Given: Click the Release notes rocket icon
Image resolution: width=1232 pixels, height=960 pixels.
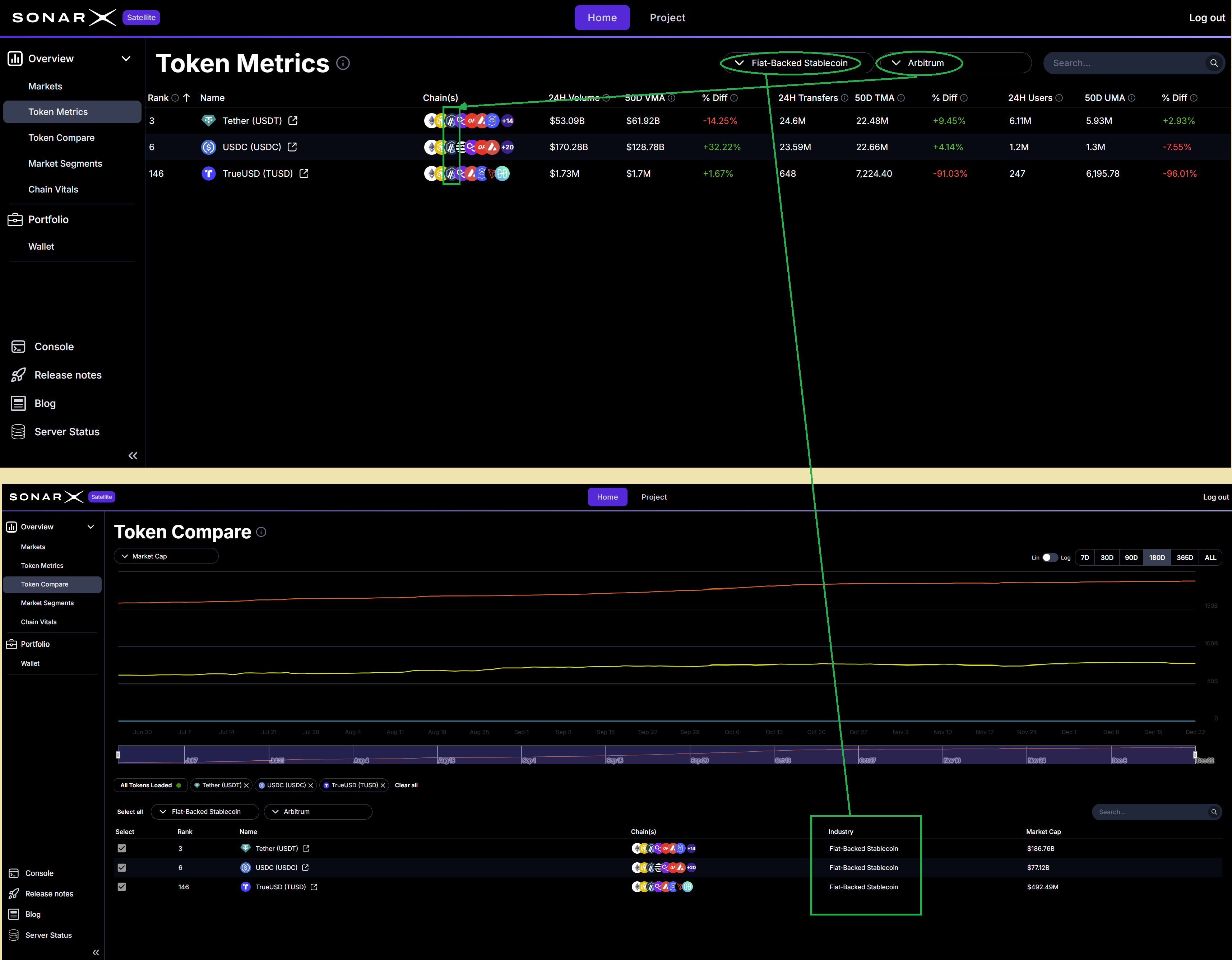Looking at the screenshot, I should click(x=19, y=375).
